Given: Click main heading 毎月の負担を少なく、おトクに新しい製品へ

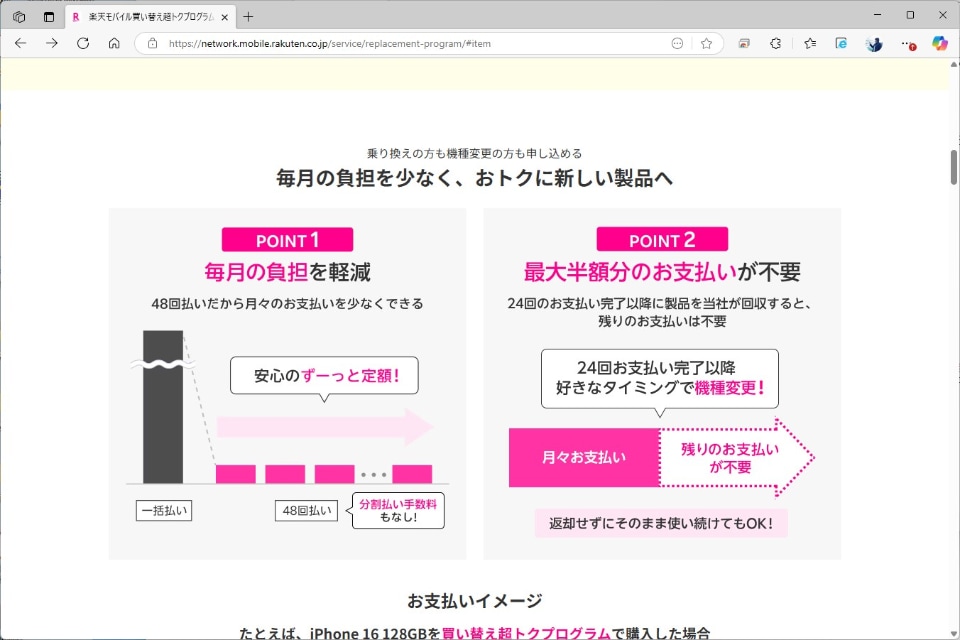Looking at the screenshot, I should [474, 178].
